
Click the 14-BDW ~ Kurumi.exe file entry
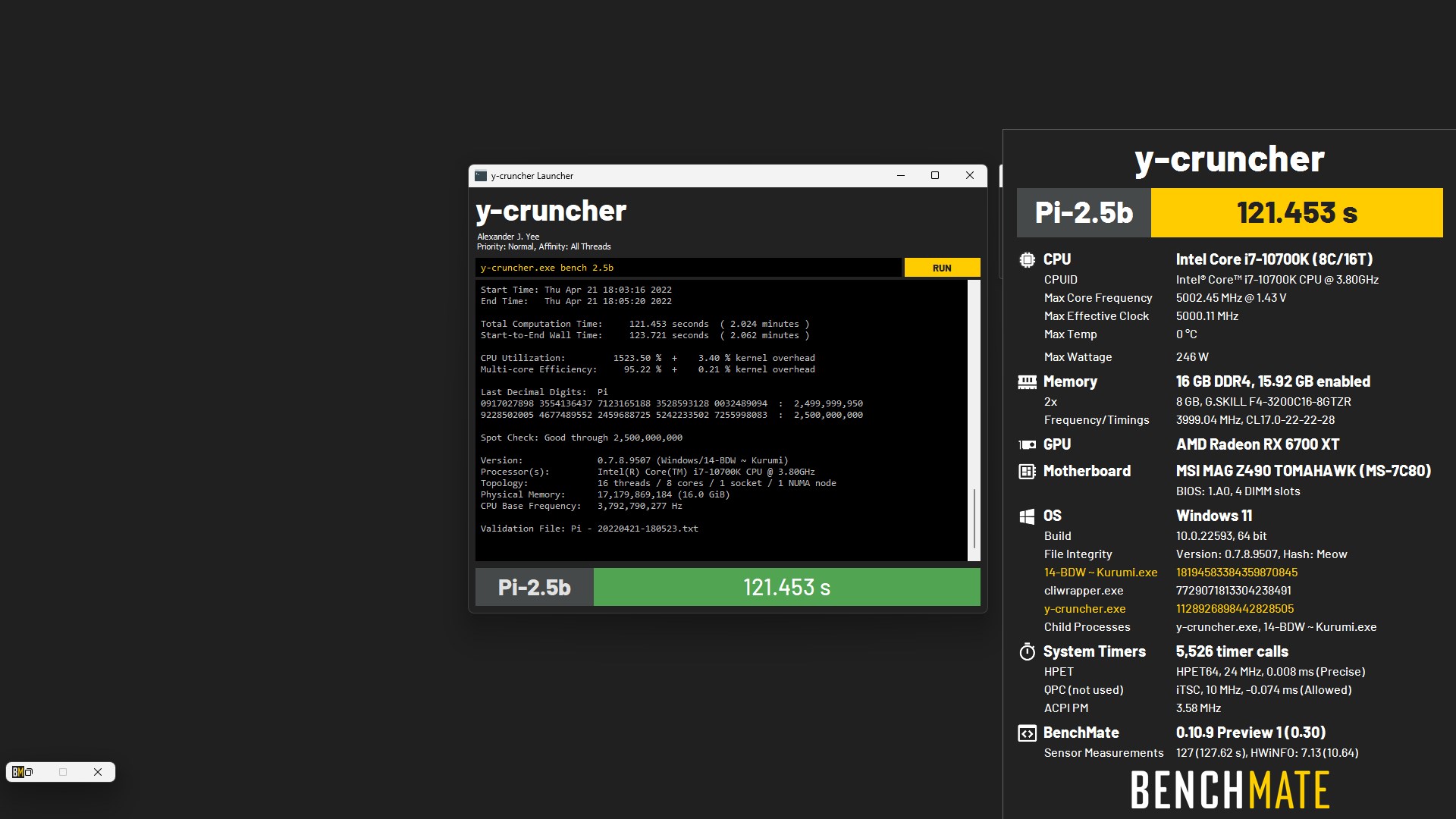(x=1100, y=573)
